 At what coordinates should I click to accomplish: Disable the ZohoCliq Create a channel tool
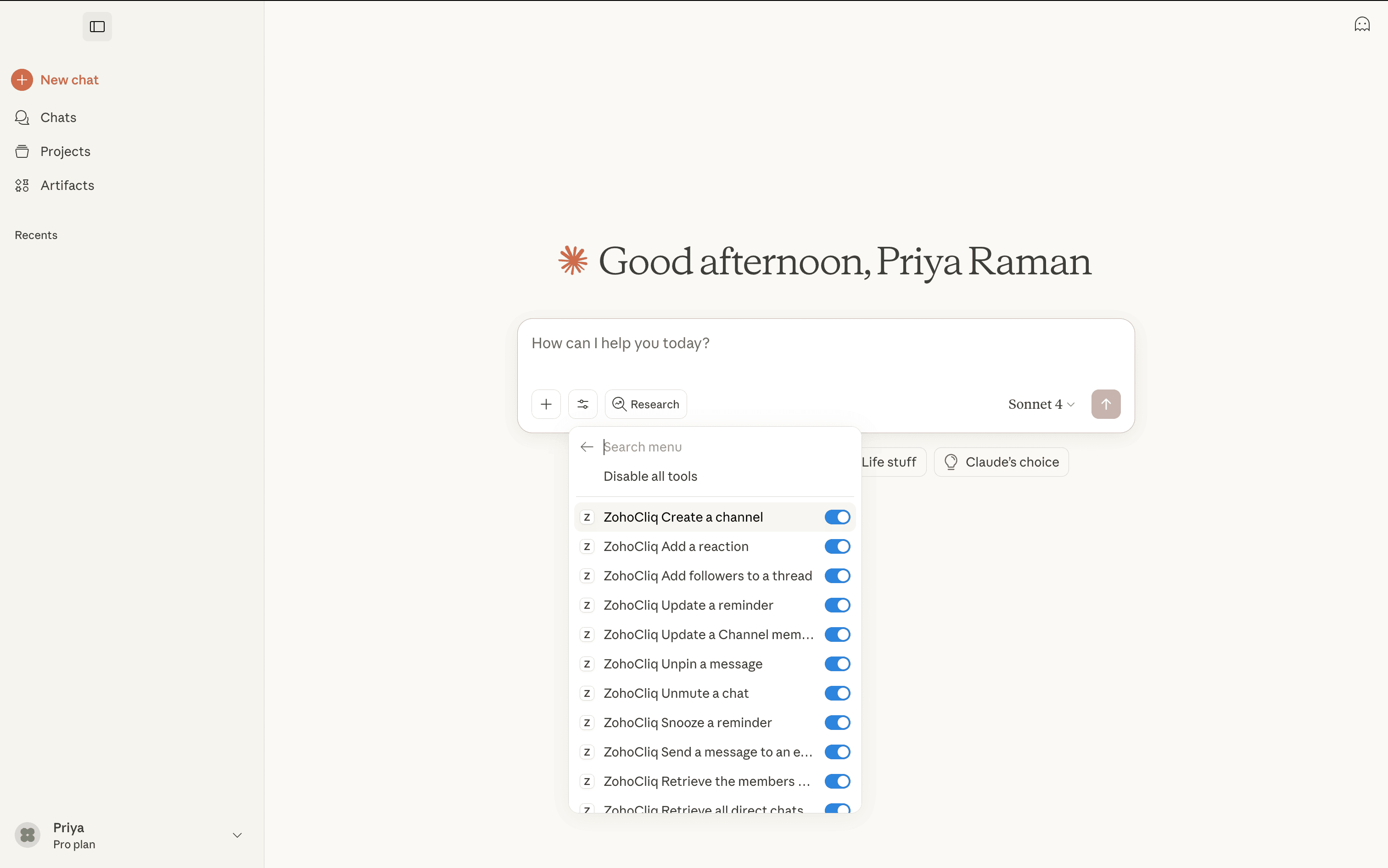pos(837,516)
